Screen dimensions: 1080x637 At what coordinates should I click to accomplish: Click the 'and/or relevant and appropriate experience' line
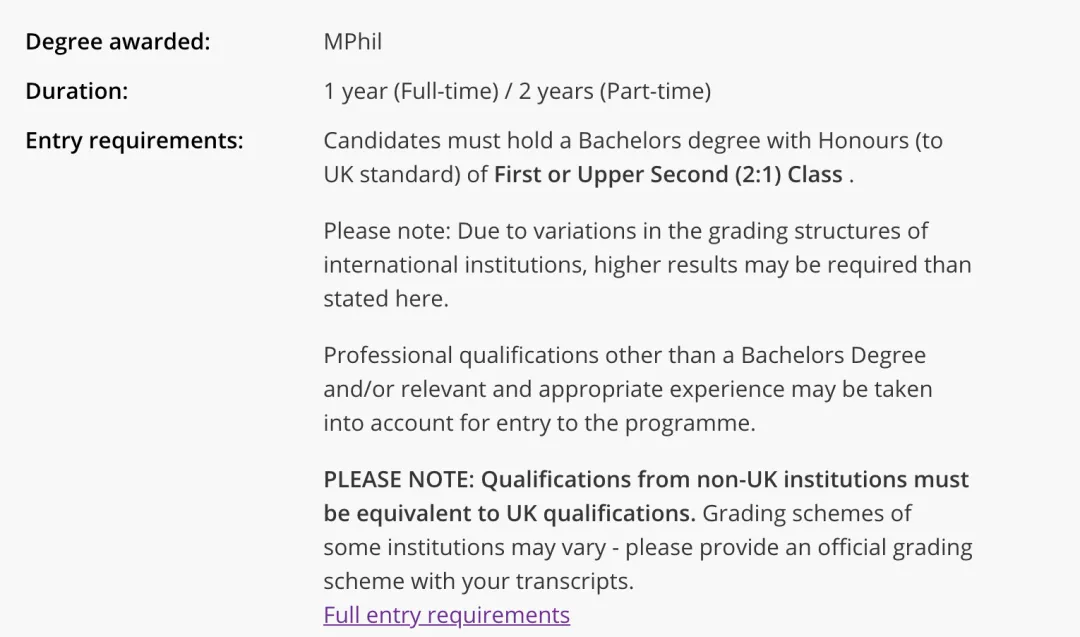(x=627, y=389)
